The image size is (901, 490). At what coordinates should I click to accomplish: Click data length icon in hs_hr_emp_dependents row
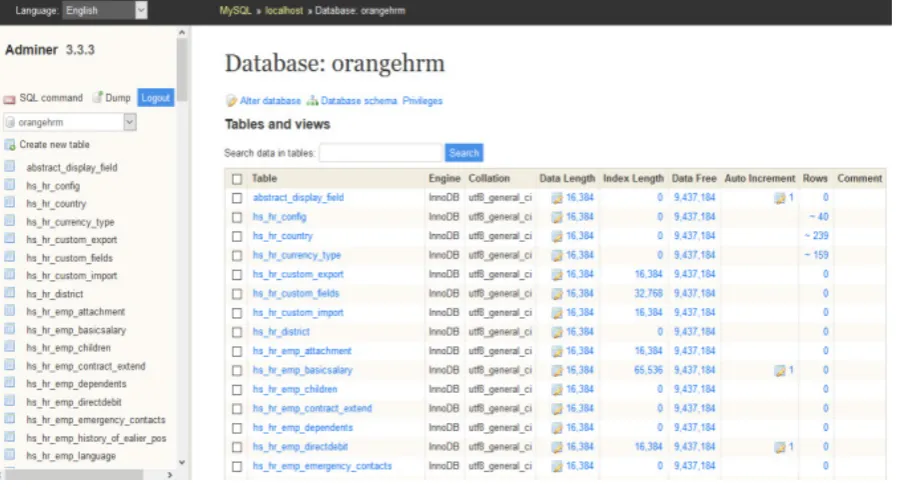click(x=557, y=428)
